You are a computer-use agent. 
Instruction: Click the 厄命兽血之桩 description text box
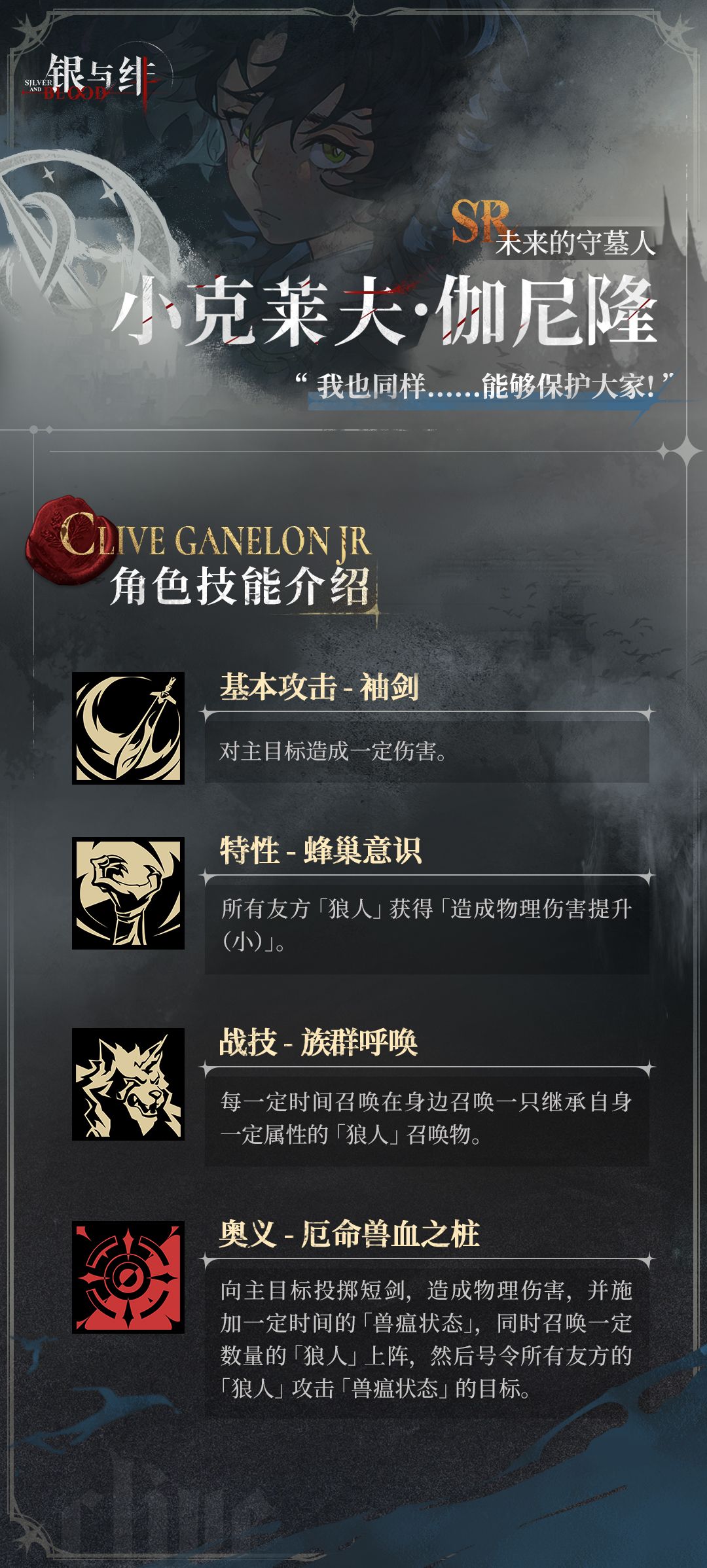(x=427, y=1340)
